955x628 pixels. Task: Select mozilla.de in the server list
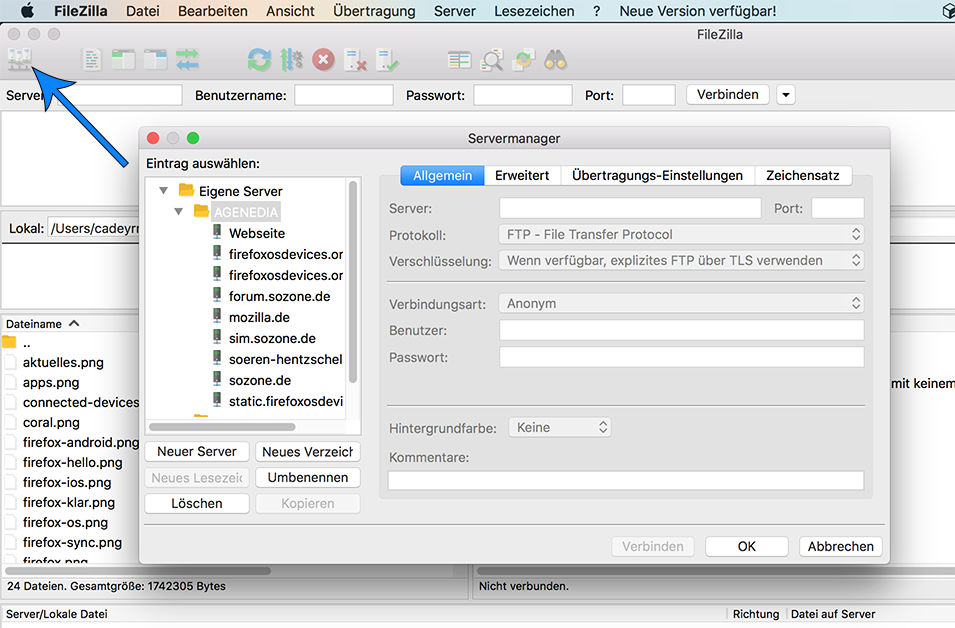click(259, 317)
